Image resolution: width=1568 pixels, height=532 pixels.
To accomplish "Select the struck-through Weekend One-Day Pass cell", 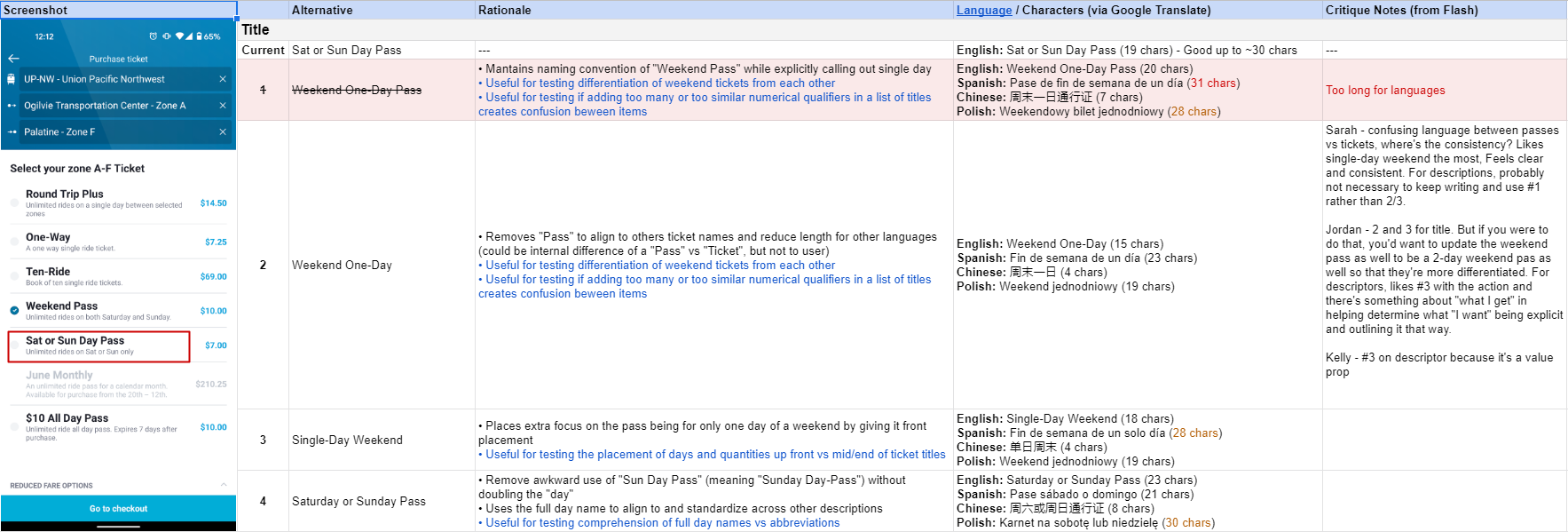I will 382,90.
